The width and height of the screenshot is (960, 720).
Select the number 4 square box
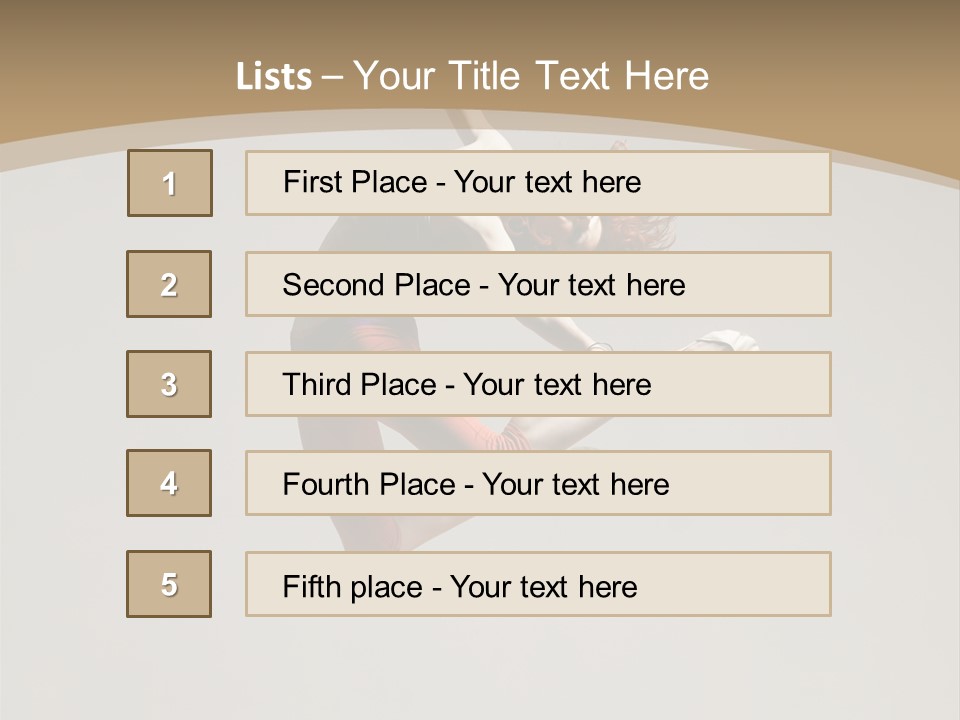point(169,483)
